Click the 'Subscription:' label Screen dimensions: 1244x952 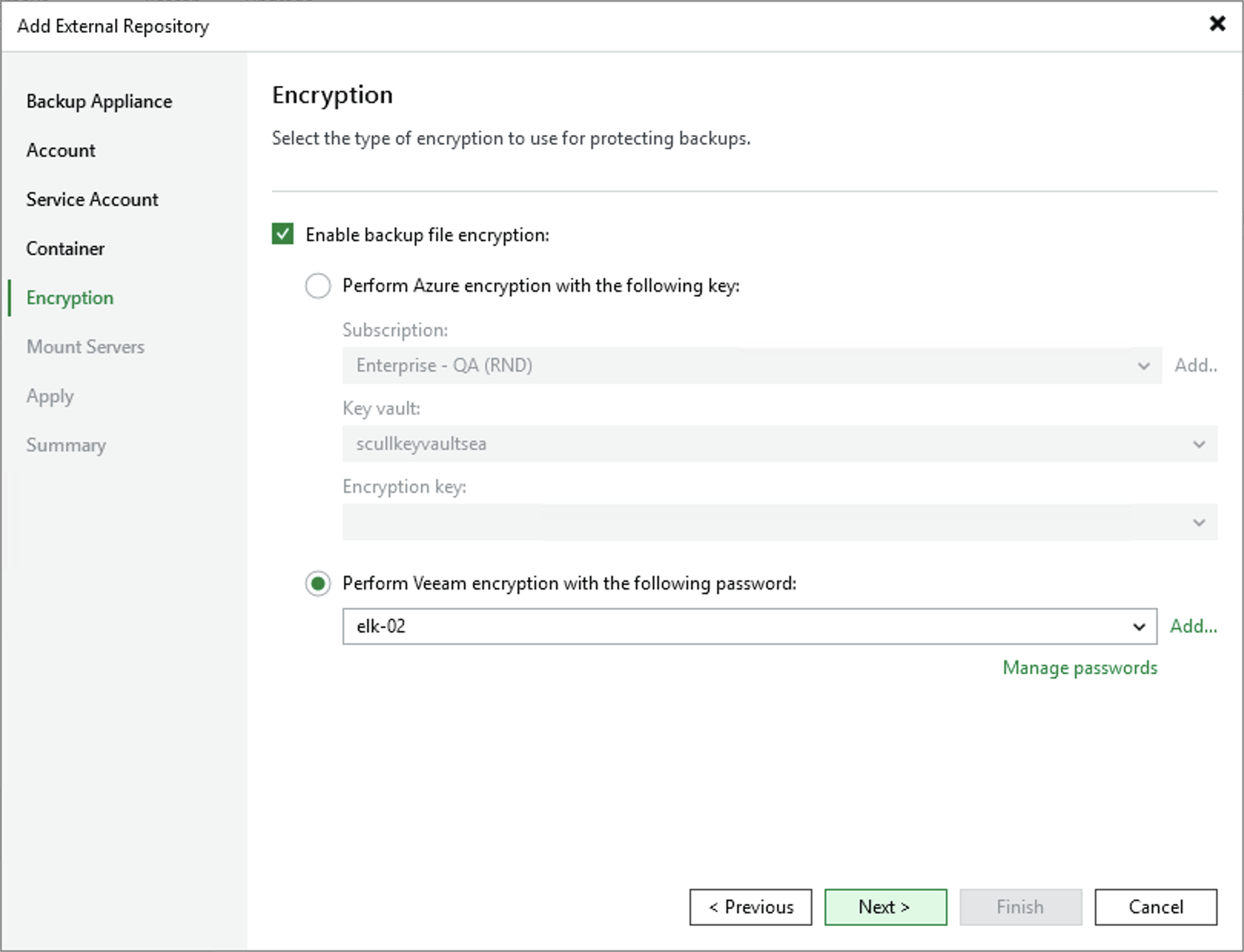[x=395, y=330]
